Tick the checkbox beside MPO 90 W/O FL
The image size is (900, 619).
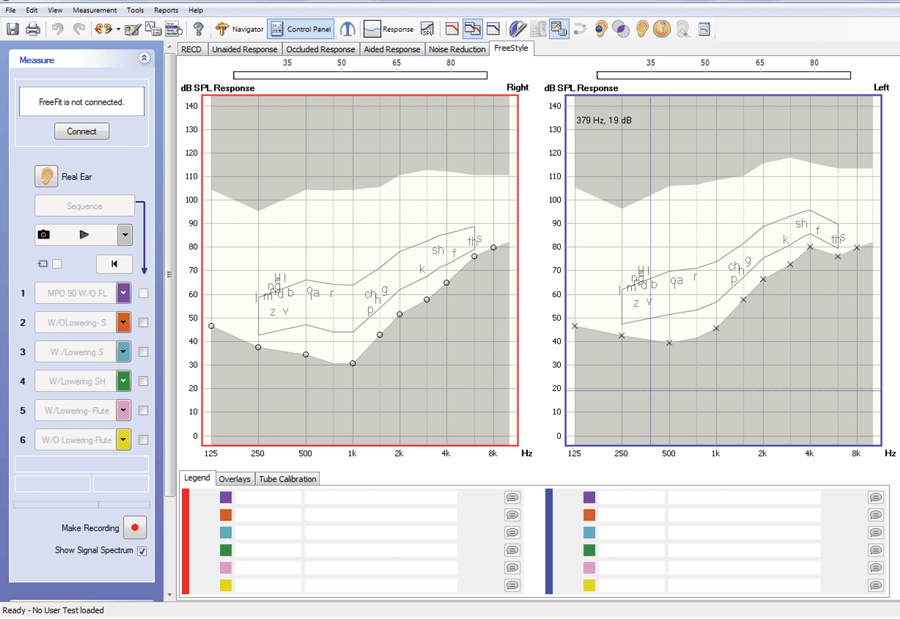point(144,293)
